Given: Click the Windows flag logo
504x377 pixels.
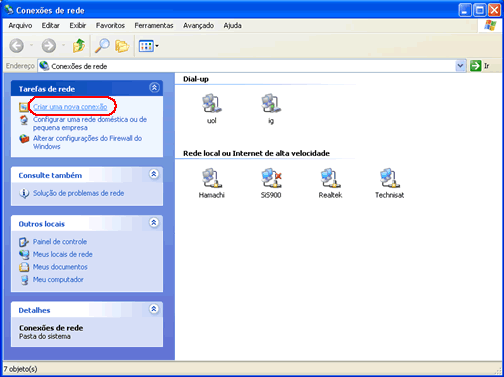Looking at the screenshot, I should tap(490, 25).
